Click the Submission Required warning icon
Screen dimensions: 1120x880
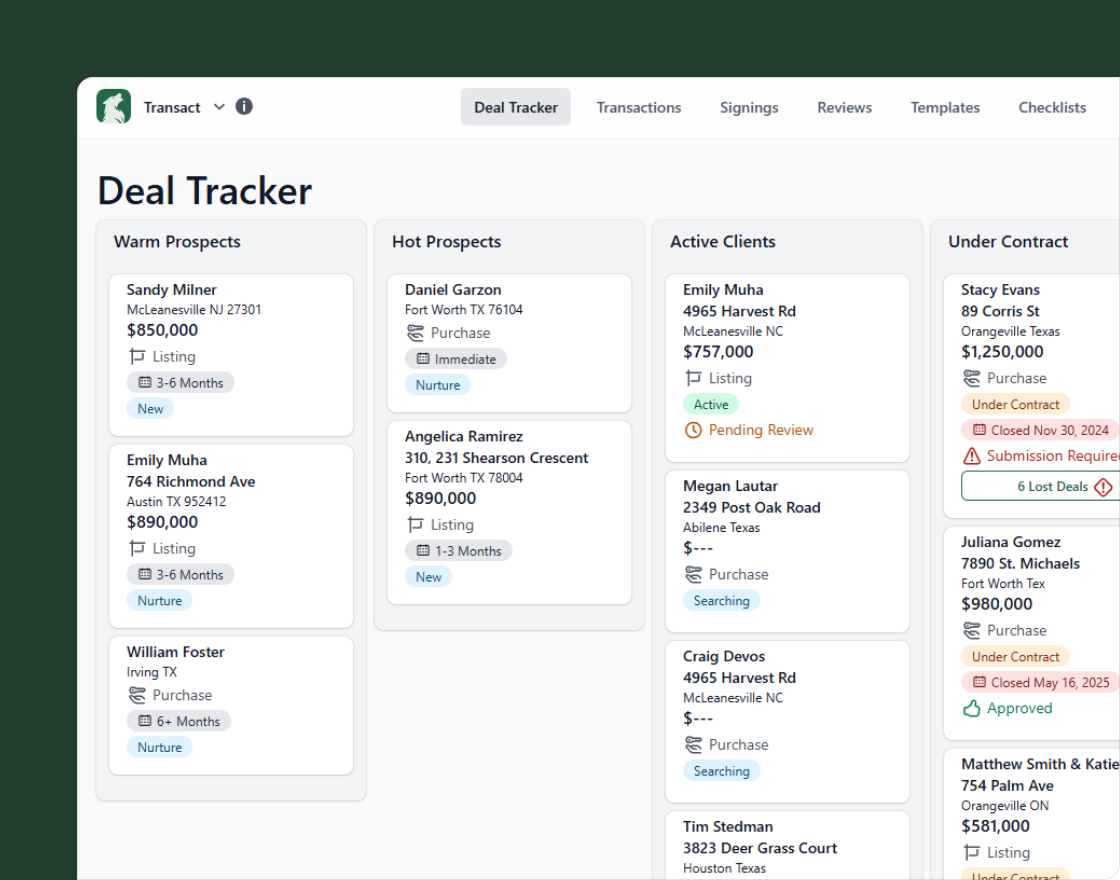pos(971,456)
